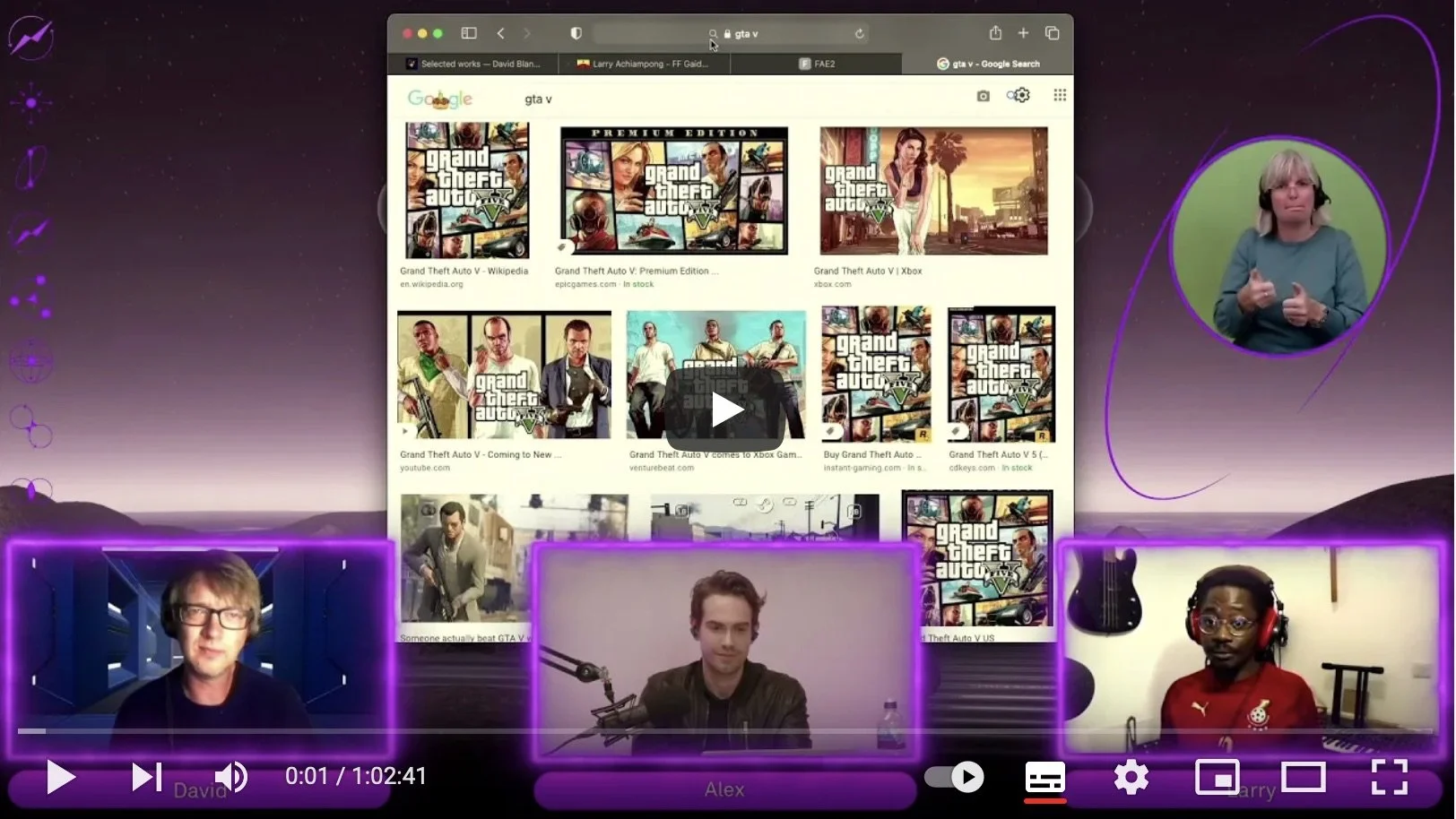Open video settings gear
This screenshot has width=1456, height=819.
click(x=1131, y=777)
